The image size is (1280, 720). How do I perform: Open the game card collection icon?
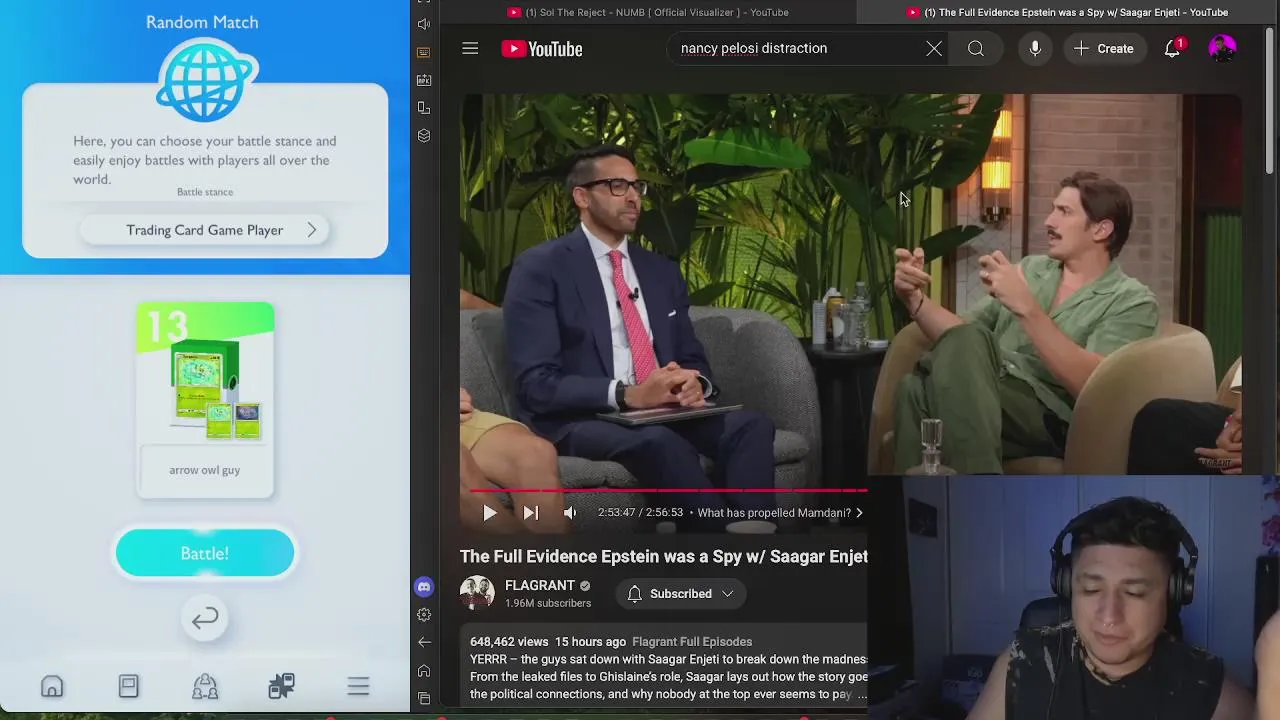pyautogui.click(x=128, y=686)
